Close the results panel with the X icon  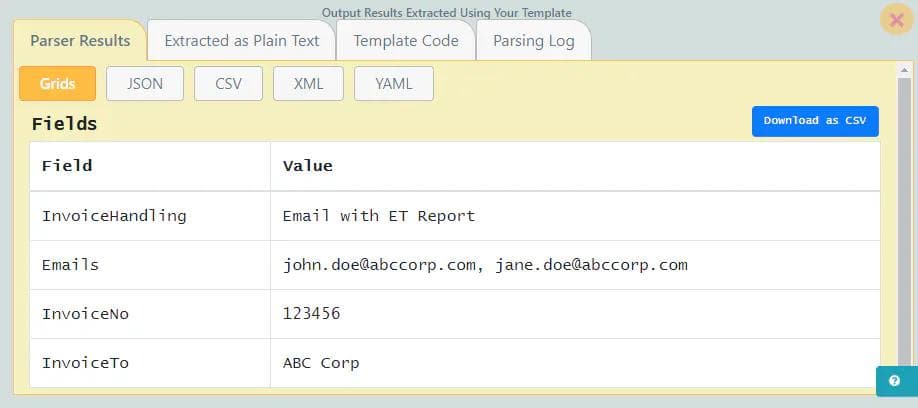(x=896, y=20)
